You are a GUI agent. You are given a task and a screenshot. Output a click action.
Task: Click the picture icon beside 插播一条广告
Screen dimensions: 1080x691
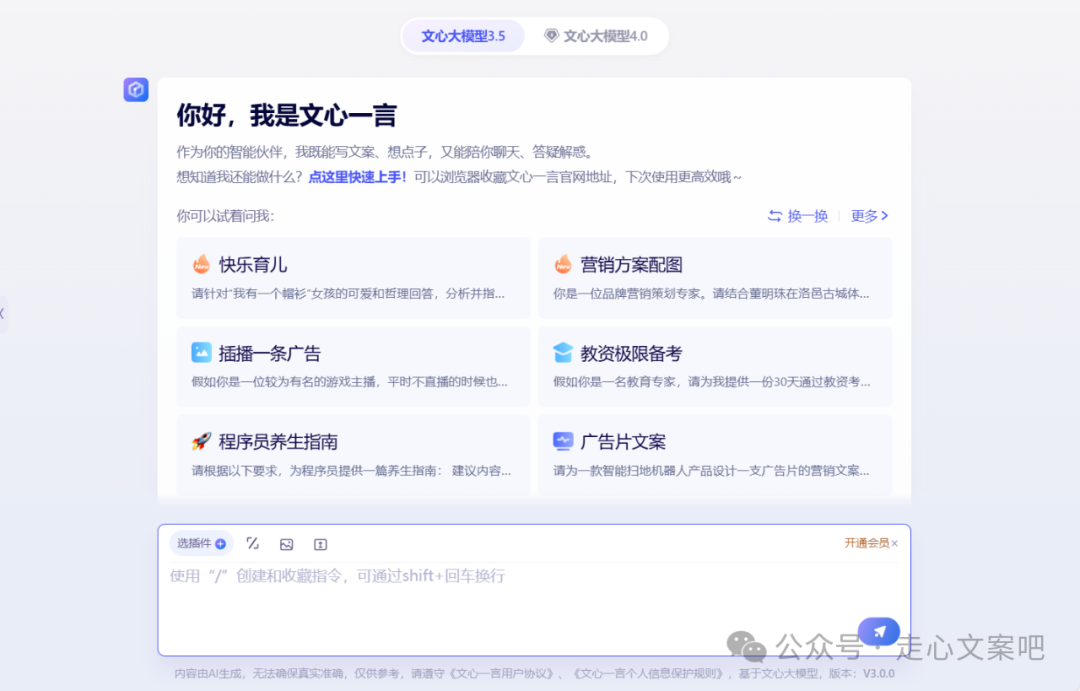point(199,352)
